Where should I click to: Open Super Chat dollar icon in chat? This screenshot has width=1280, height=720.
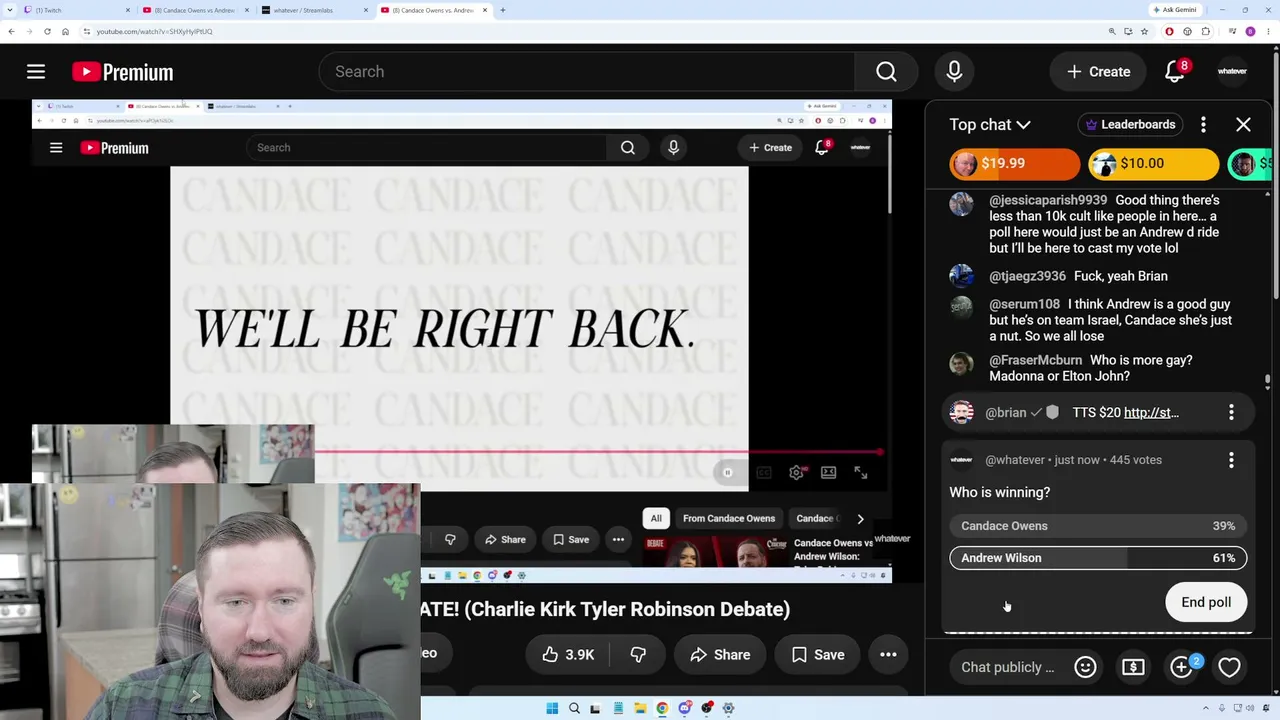pyautogui.click(x=1133, y=667)
